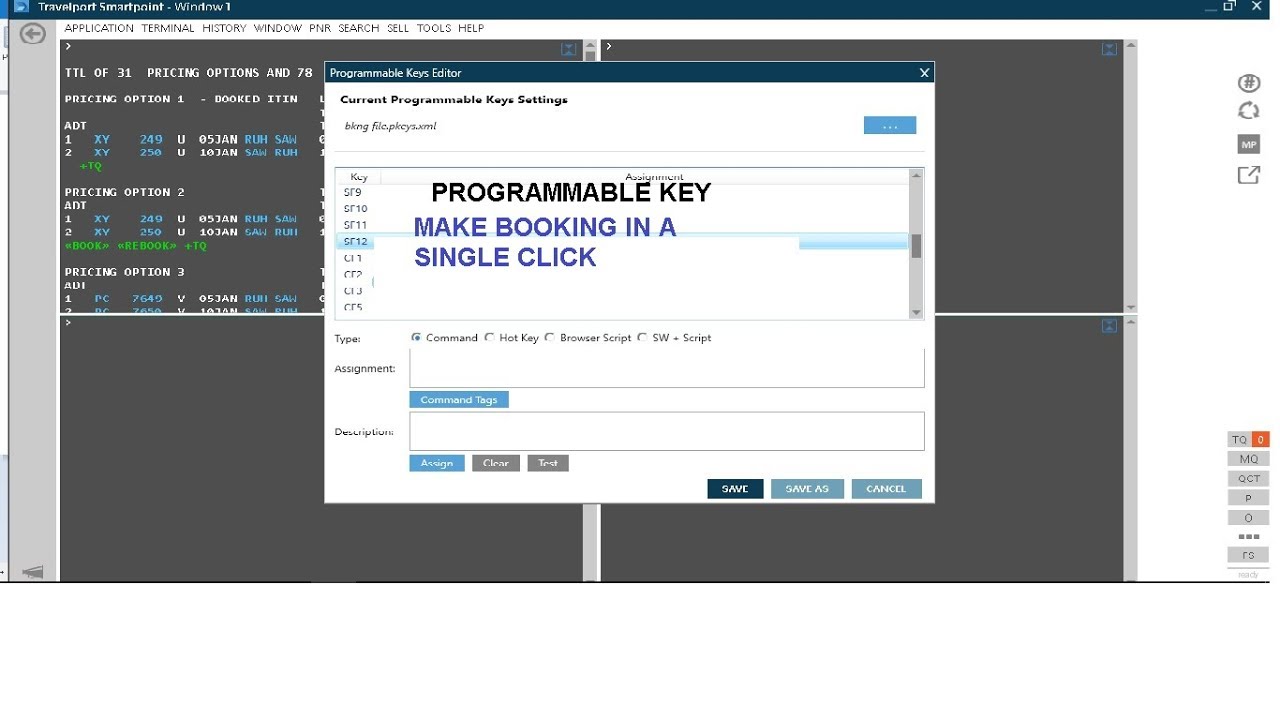This screenshot has height=720, width=1280.
Task: Click the Key column header
Action: (x=359, y=177)
